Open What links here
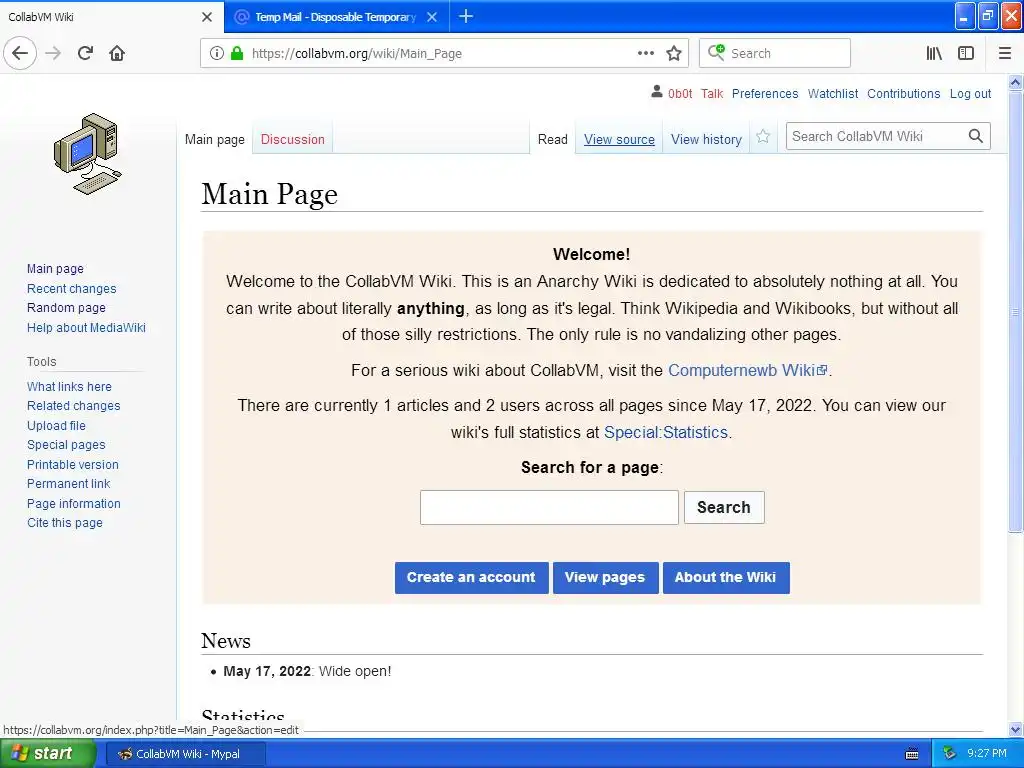 (x=69, y=387)
